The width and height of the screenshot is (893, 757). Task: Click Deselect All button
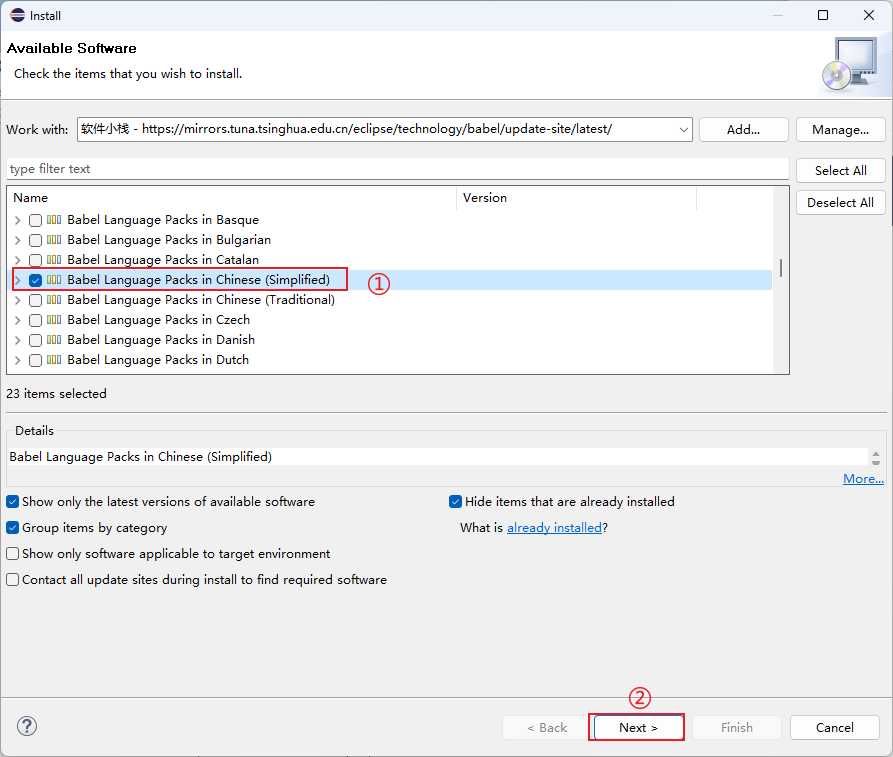[x=840, y=203]
